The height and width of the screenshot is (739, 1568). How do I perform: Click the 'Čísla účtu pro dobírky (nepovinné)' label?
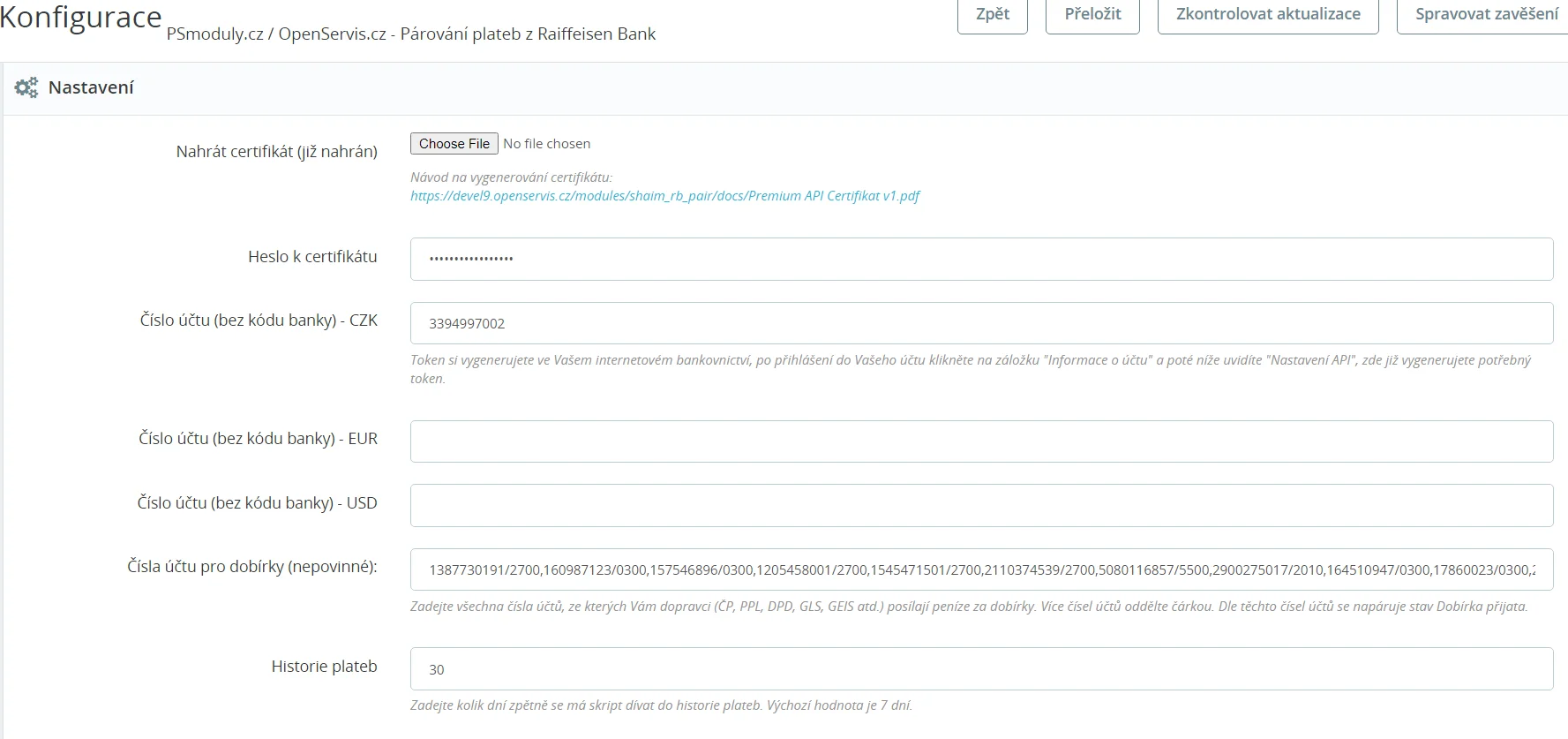point(251,567)
